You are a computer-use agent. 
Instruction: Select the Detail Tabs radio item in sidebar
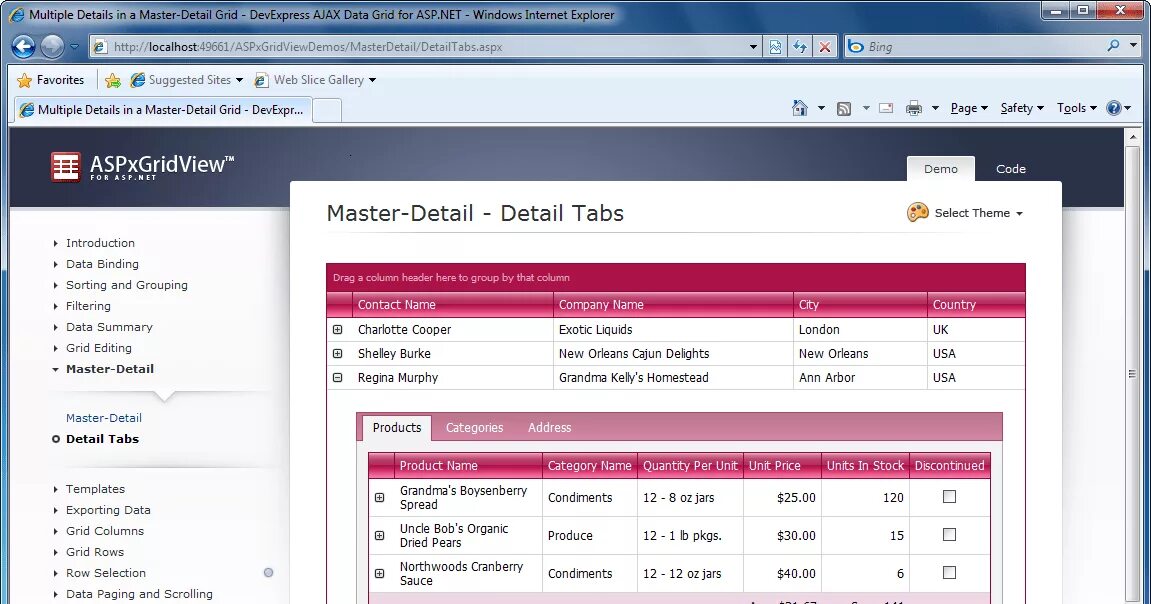pos(56,440)
